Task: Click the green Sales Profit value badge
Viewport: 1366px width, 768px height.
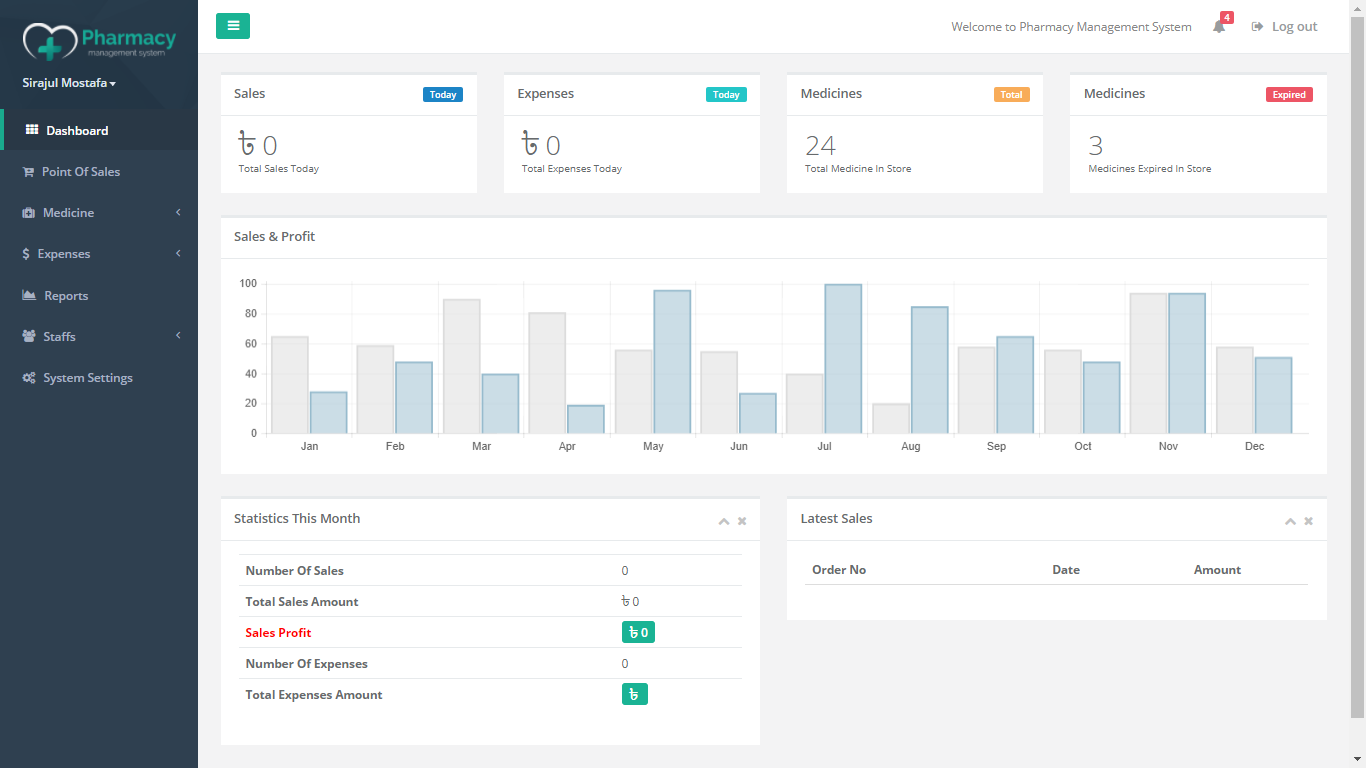Action: point(638,632)
